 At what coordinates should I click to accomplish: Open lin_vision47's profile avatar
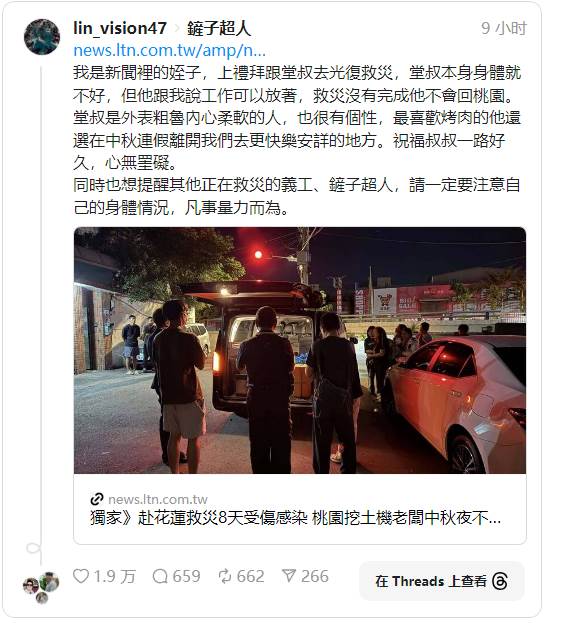point(42,37)
